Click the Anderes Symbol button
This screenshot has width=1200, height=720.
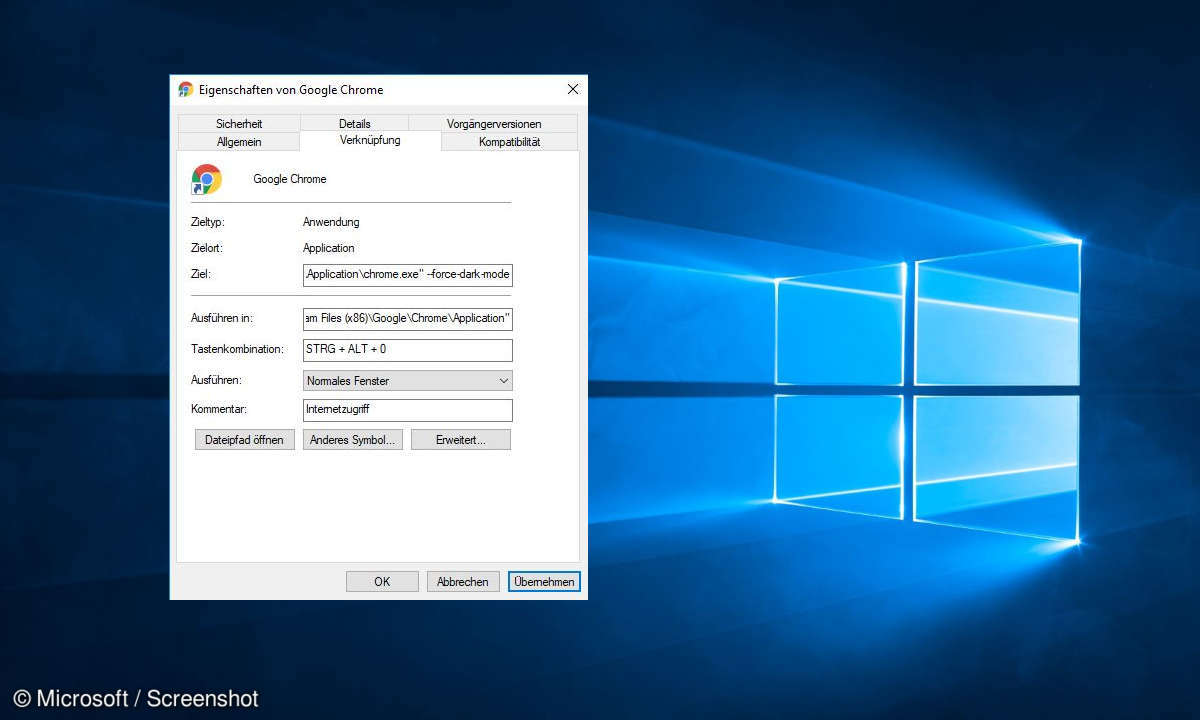click(x=353, y=440)
